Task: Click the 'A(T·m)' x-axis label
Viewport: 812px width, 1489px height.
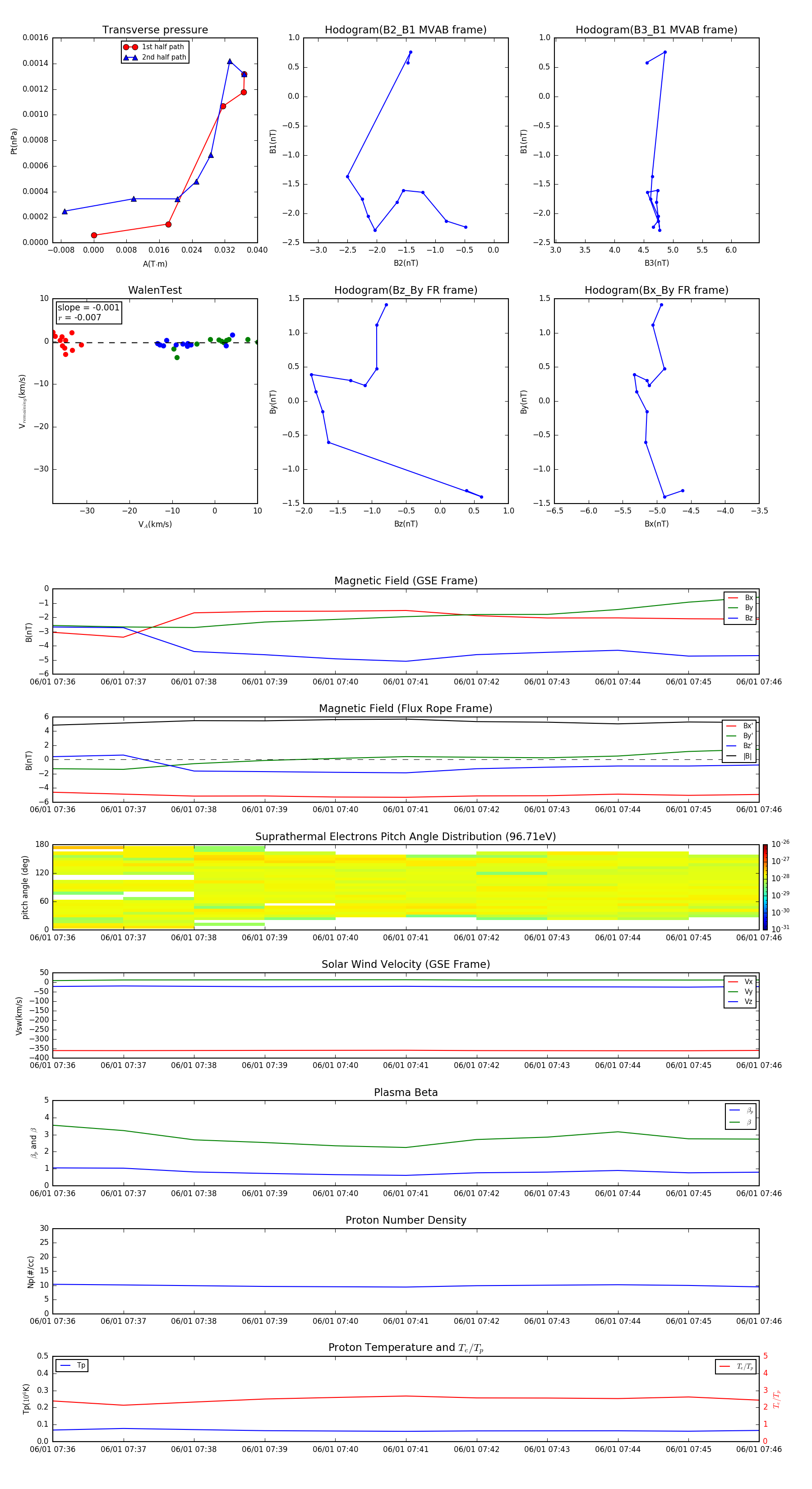Action: click(x=155, y=264)
